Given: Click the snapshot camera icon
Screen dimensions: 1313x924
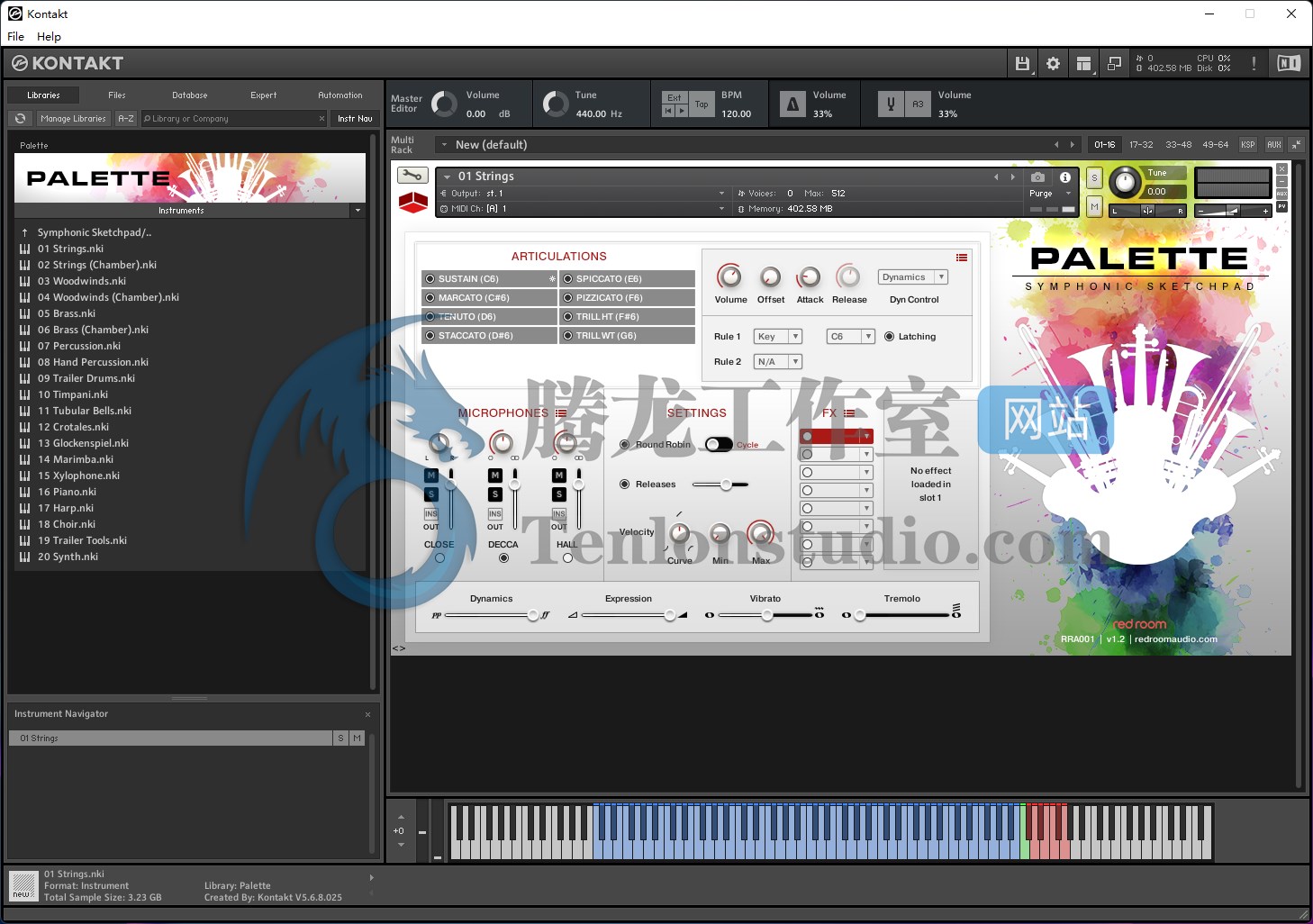Looking at the screenshot, I should 1037,177.
